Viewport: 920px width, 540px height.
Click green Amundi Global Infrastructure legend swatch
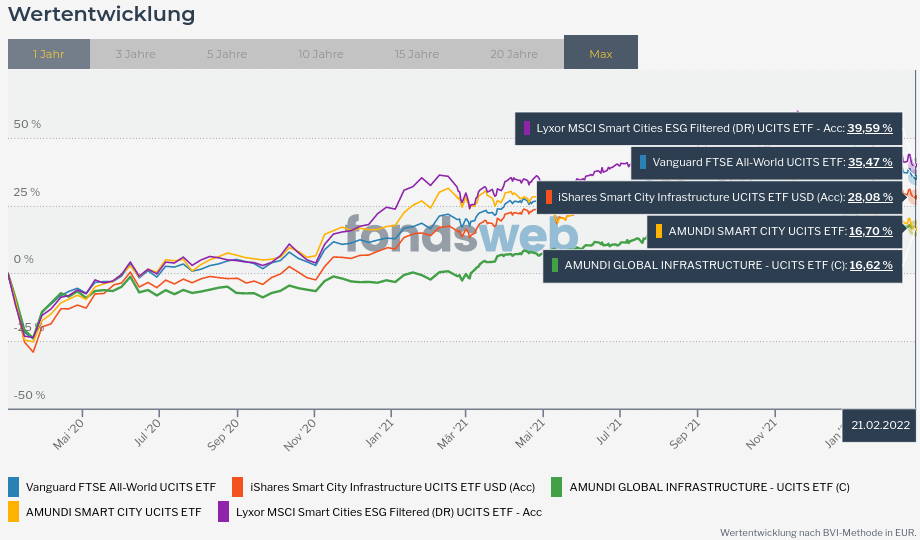(557, 487)
